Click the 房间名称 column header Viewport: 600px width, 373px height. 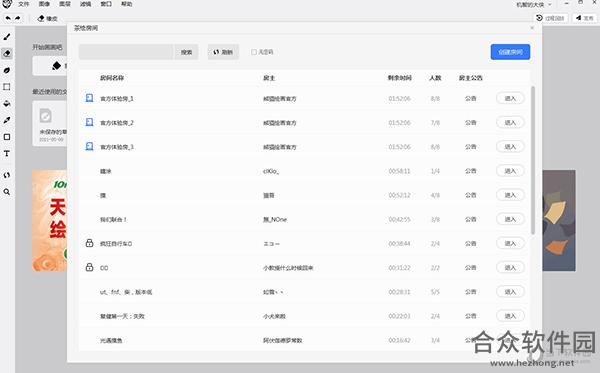point(112,78)
